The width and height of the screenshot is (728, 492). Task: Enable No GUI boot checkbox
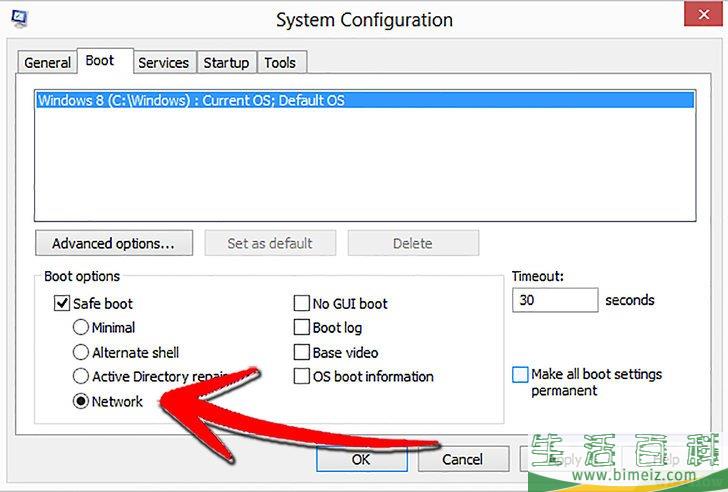pos(302,304)
